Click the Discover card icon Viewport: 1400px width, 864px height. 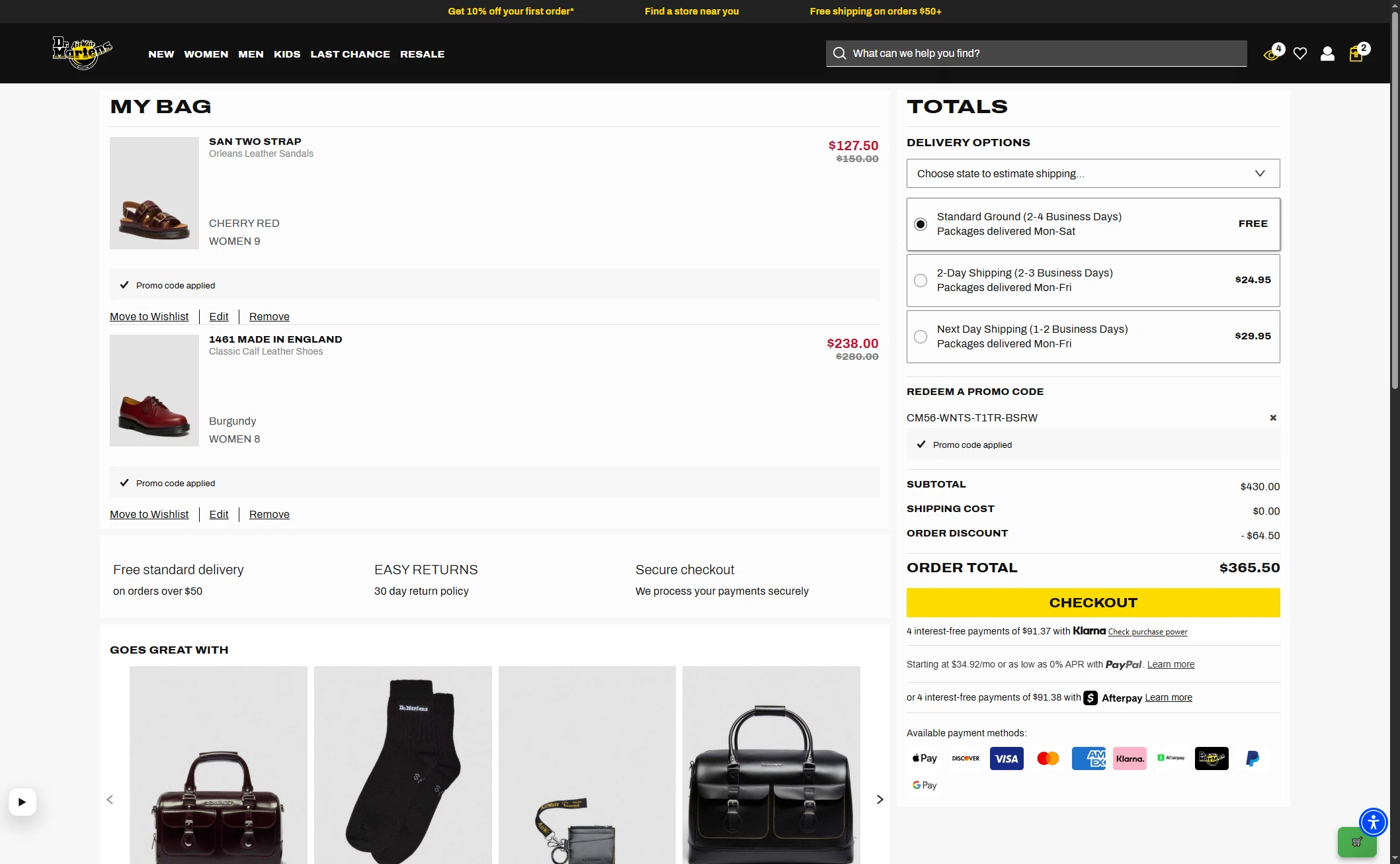(966, 759)
